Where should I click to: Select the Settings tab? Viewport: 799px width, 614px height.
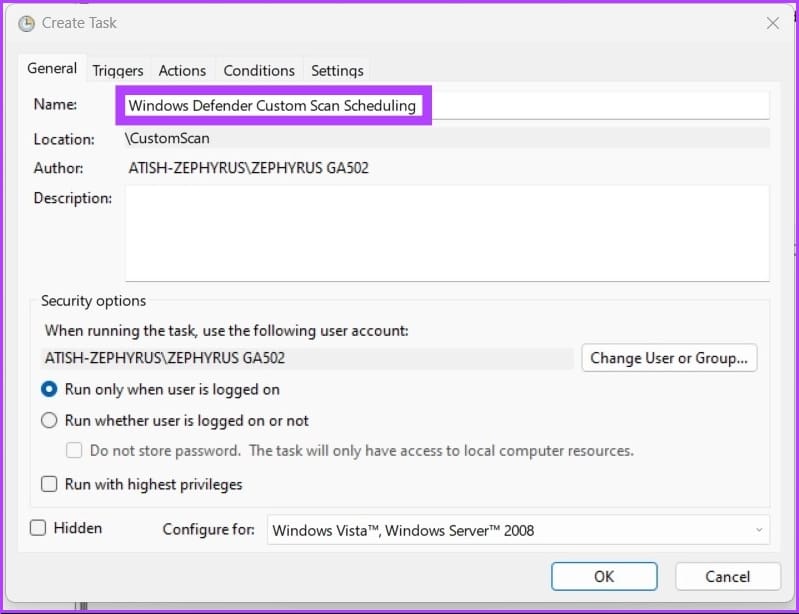337,70
